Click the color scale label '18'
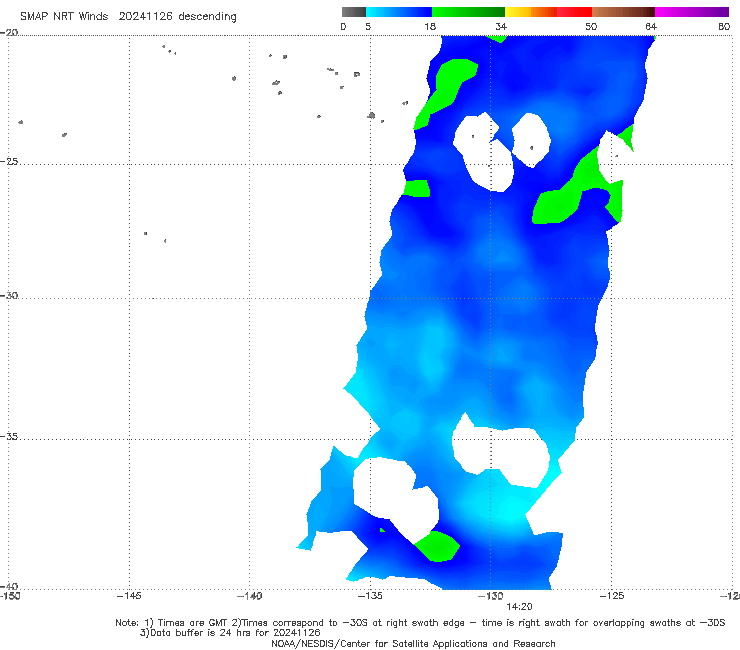 tap(430, 26)
